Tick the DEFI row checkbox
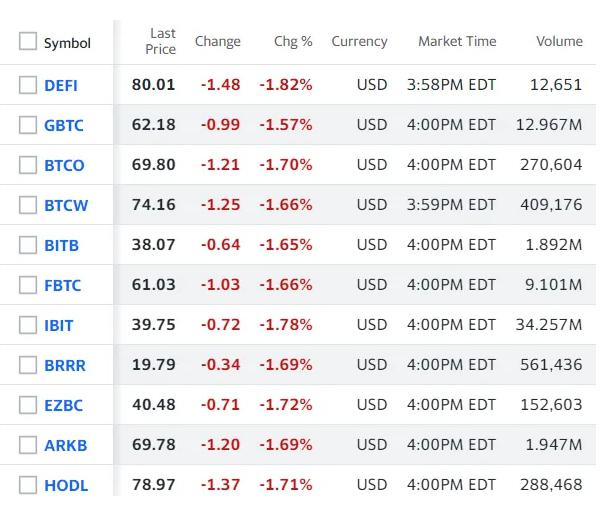Screen dimensions: 611x514 point(27,85)
